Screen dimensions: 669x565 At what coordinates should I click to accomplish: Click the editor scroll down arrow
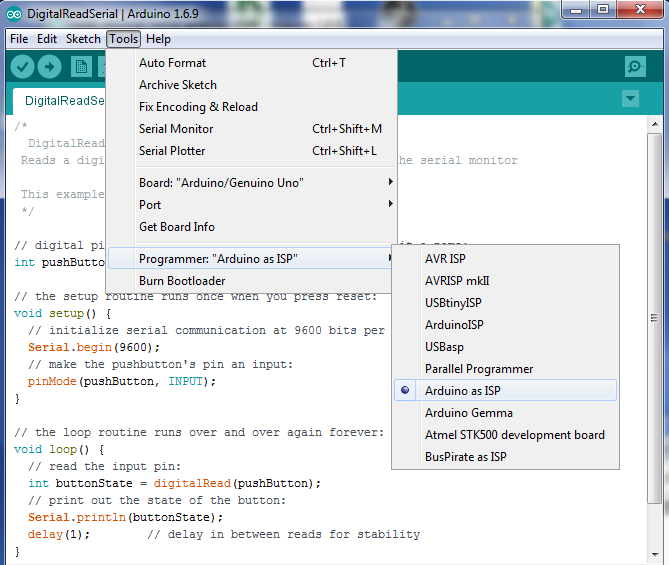(x=655, y=554)
